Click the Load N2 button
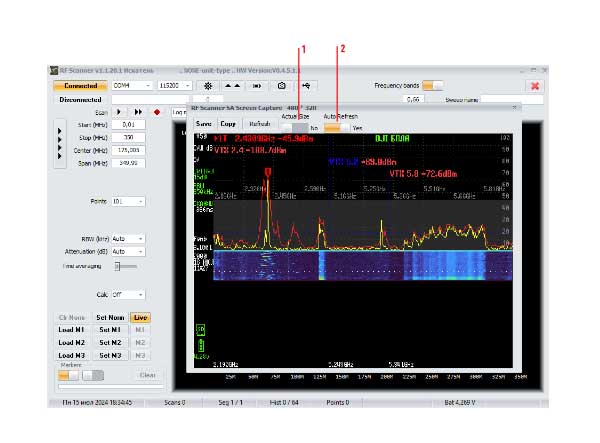This screenshot has height=443, width=600. coord(71,343)
